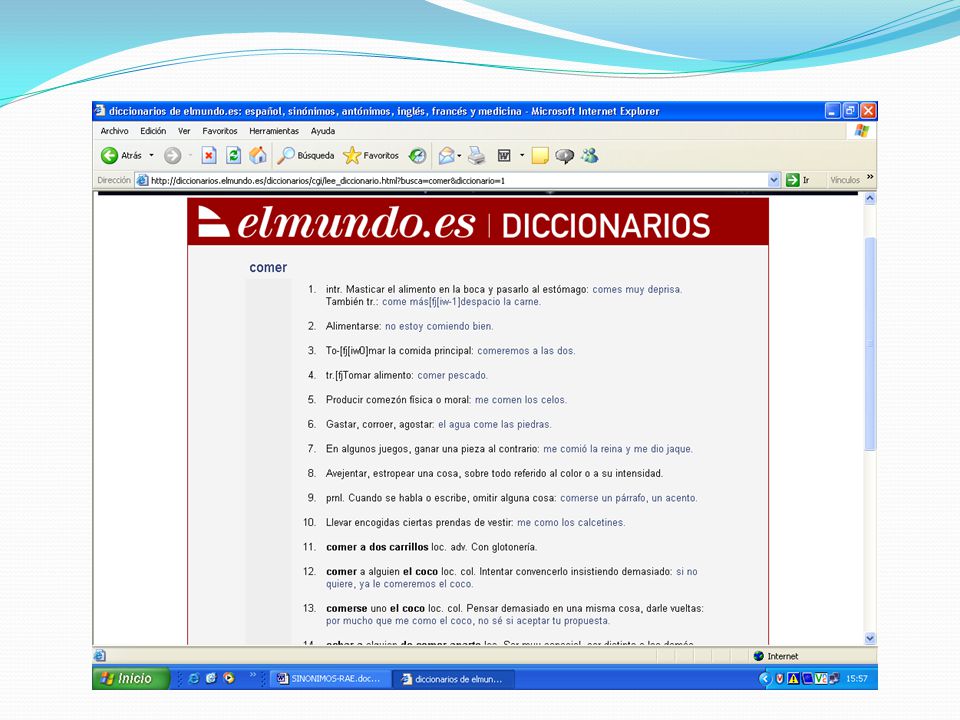Click 'me como los calcetines.'
Viewport: 960px width, 720px height.
tap(571, 522)
